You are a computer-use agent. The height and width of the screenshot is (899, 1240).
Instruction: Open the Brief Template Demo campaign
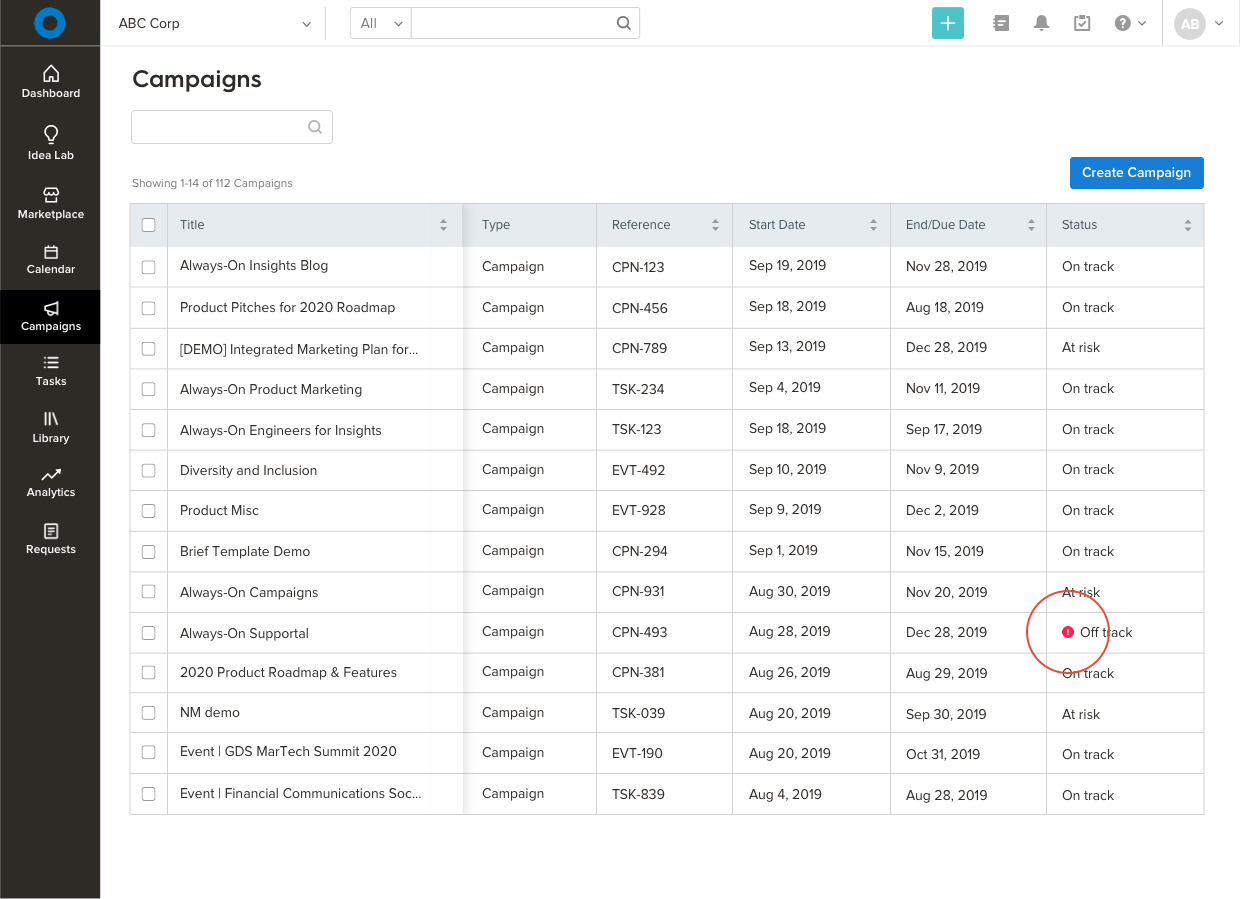point(245,551)
